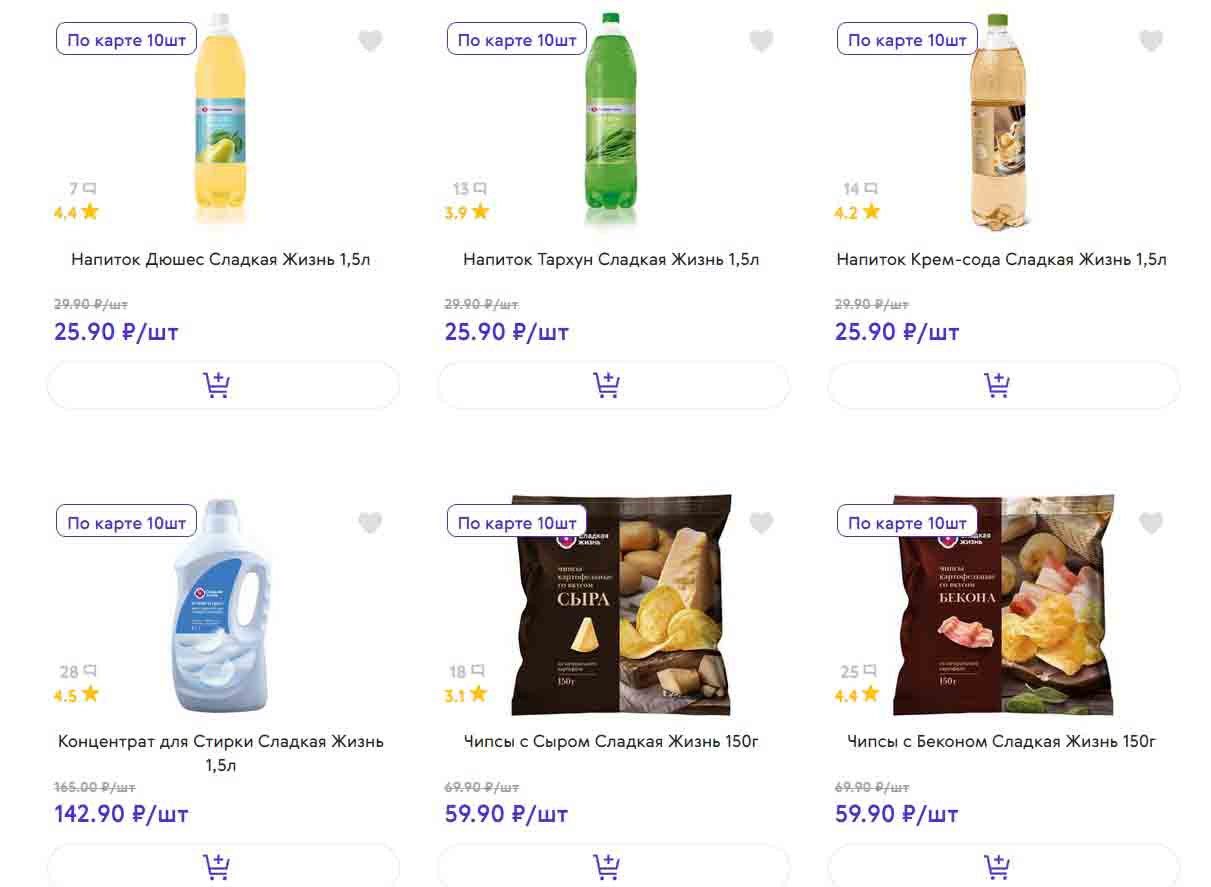This screenshot has width=1211, height=887.
Task: Open the Напиток Дюшес Сладкая Жизнь title link
Action: click(221, 260)
